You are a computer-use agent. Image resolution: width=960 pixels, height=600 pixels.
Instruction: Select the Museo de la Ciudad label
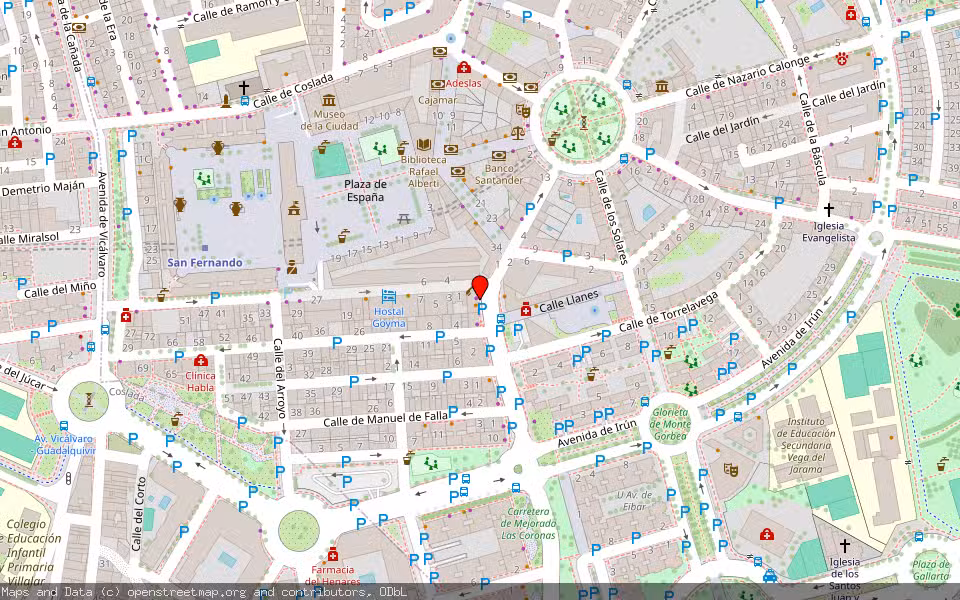click(329, 120)
